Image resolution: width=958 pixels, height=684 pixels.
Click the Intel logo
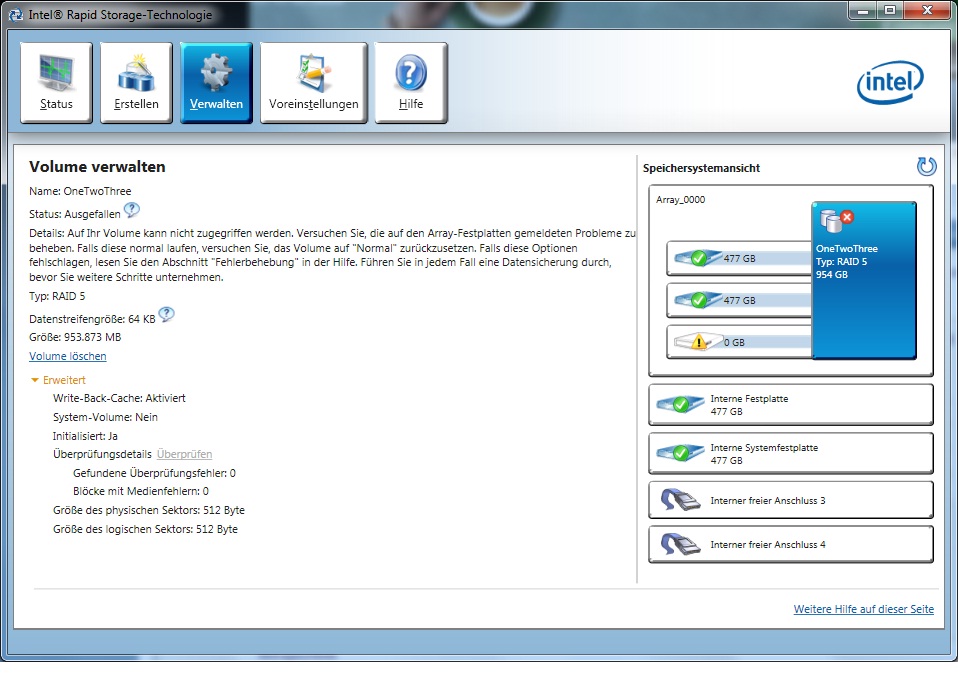pyautogui.click(x=890, y=82)
